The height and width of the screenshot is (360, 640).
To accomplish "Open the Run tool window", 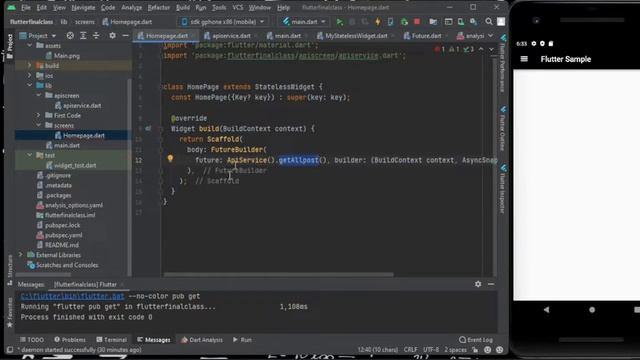I will (x=242, y=340).
